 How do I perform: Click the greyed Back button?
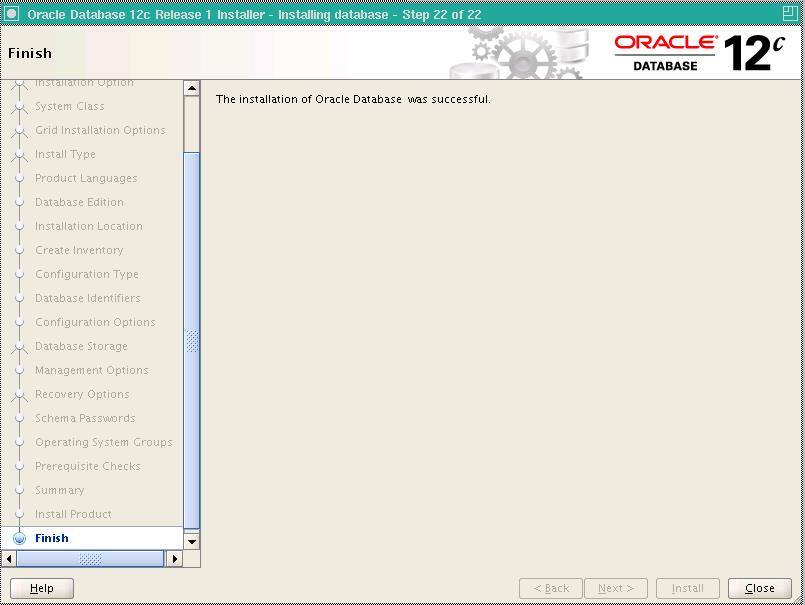coord(551,588)
